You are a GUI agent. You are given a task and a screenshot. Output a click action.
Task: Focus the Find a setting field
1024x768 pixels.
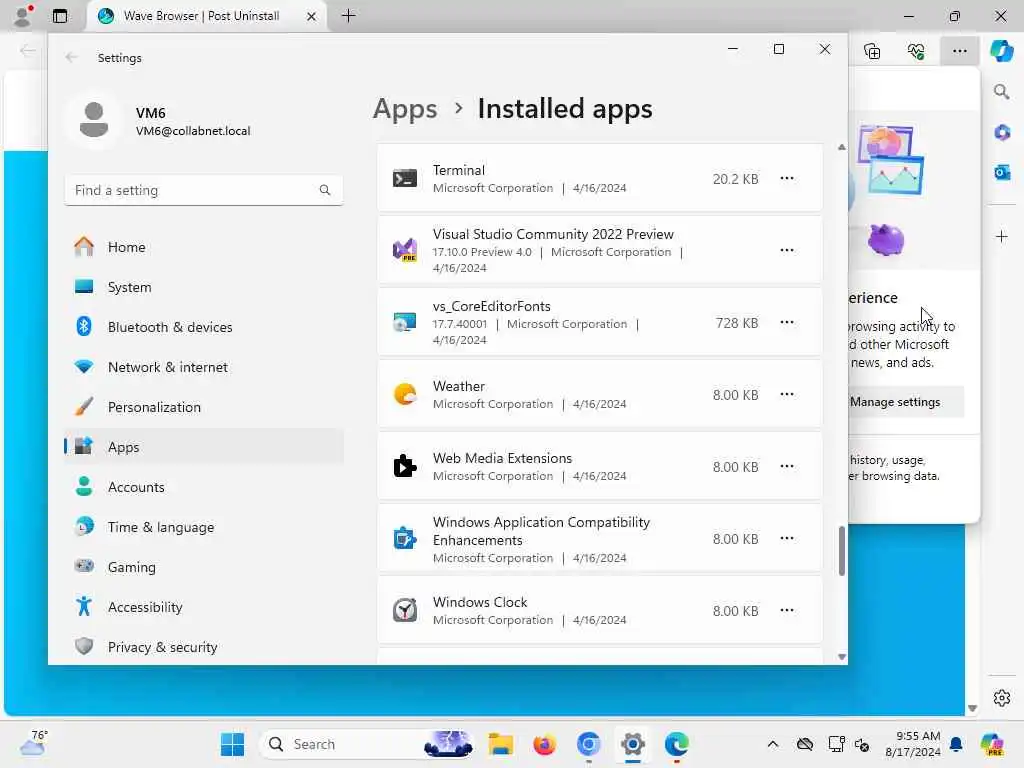[204, 190]
